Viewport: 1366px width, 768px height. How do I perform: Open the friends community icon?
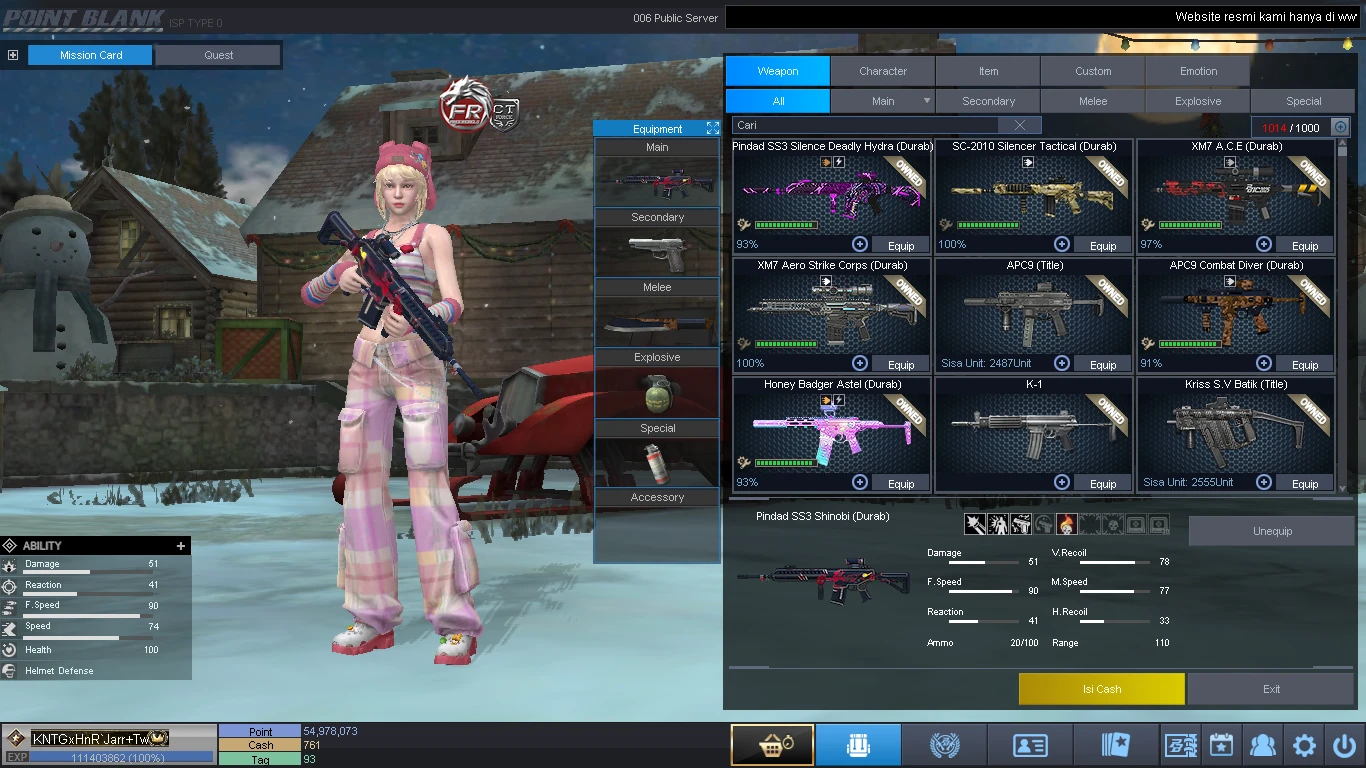pyautogui.click(x=1263, y=745)
